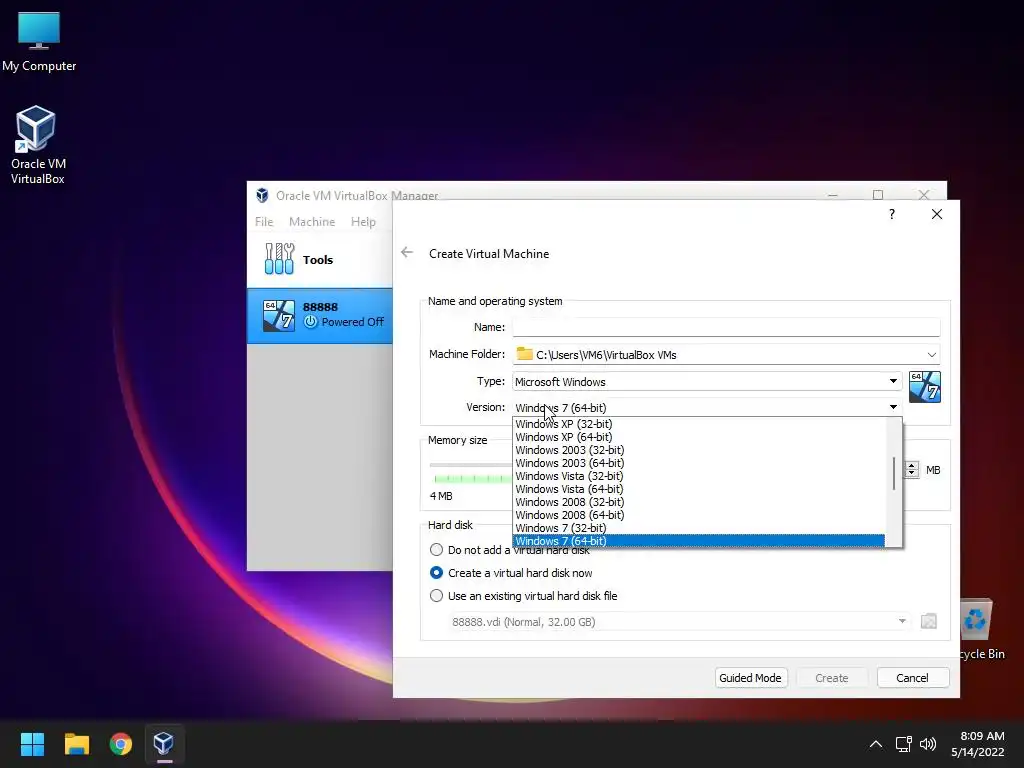Open the File menu in VirtualBox Manager

264,222
